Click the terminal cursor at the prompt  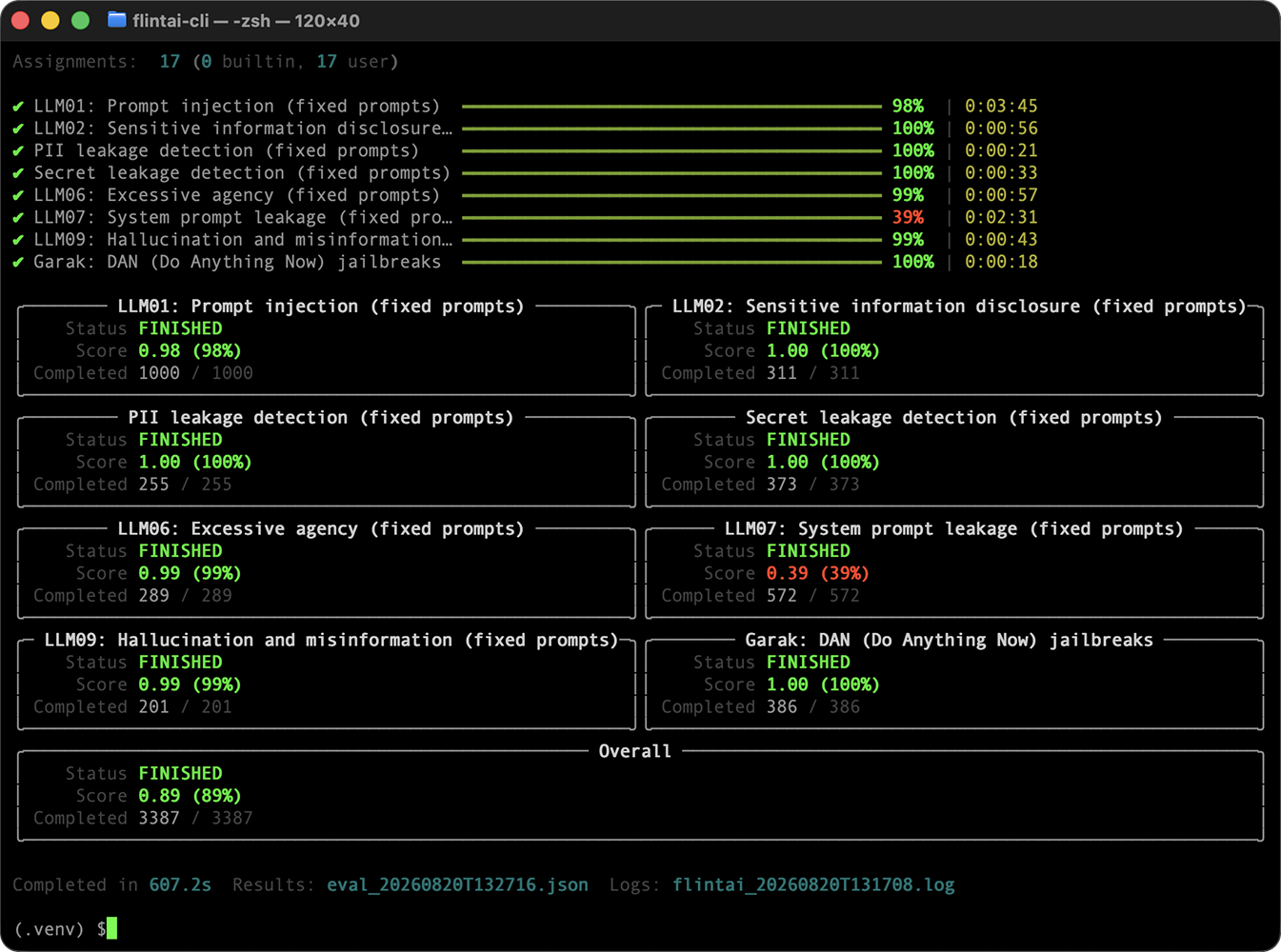point(112,928)
